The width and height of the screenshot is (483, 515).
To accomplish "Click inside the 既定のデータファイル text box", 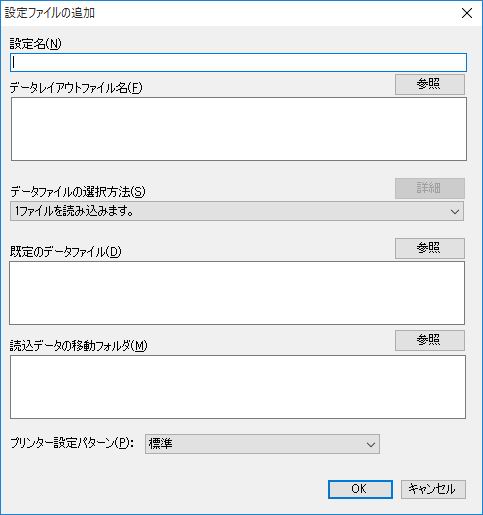I will coord(237,293).
